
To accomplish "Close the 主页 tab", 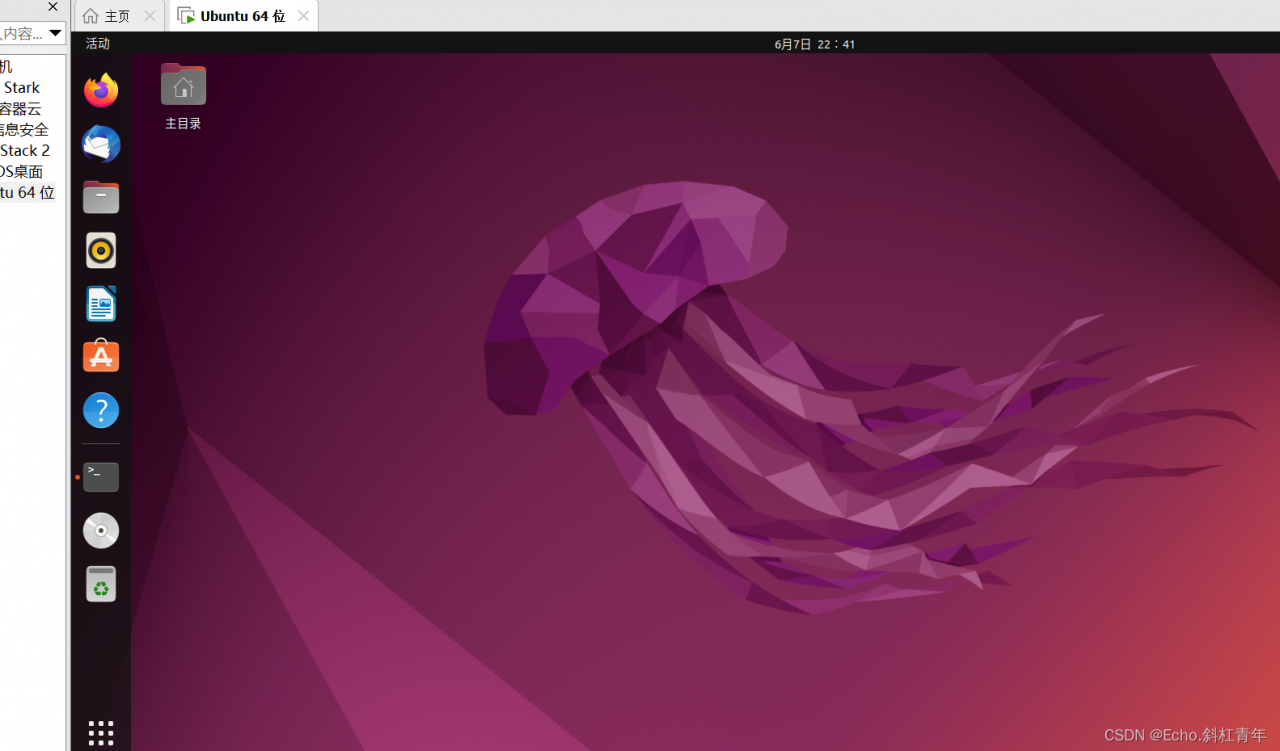I will point(150,16).
